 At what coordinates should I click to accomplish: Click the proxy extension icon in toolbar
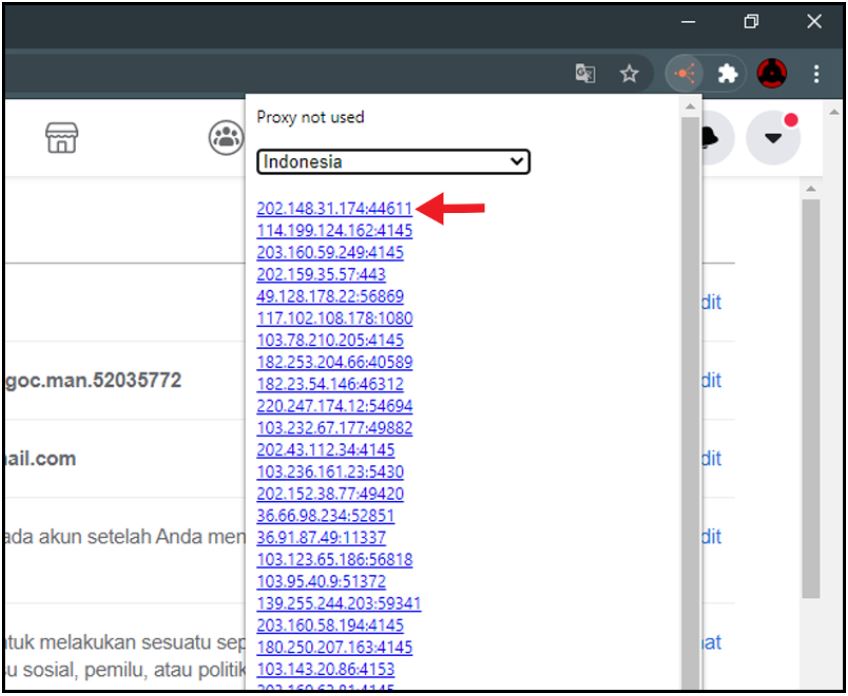[x=686, y=73]
